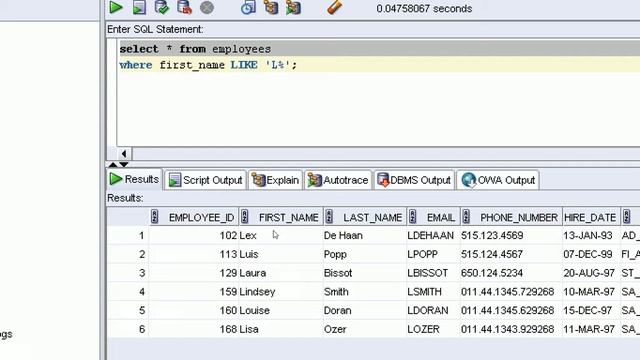This screenshot has height=360, width=640.
Task: Commit changes using the Commit icon
Action: point(162,7)
